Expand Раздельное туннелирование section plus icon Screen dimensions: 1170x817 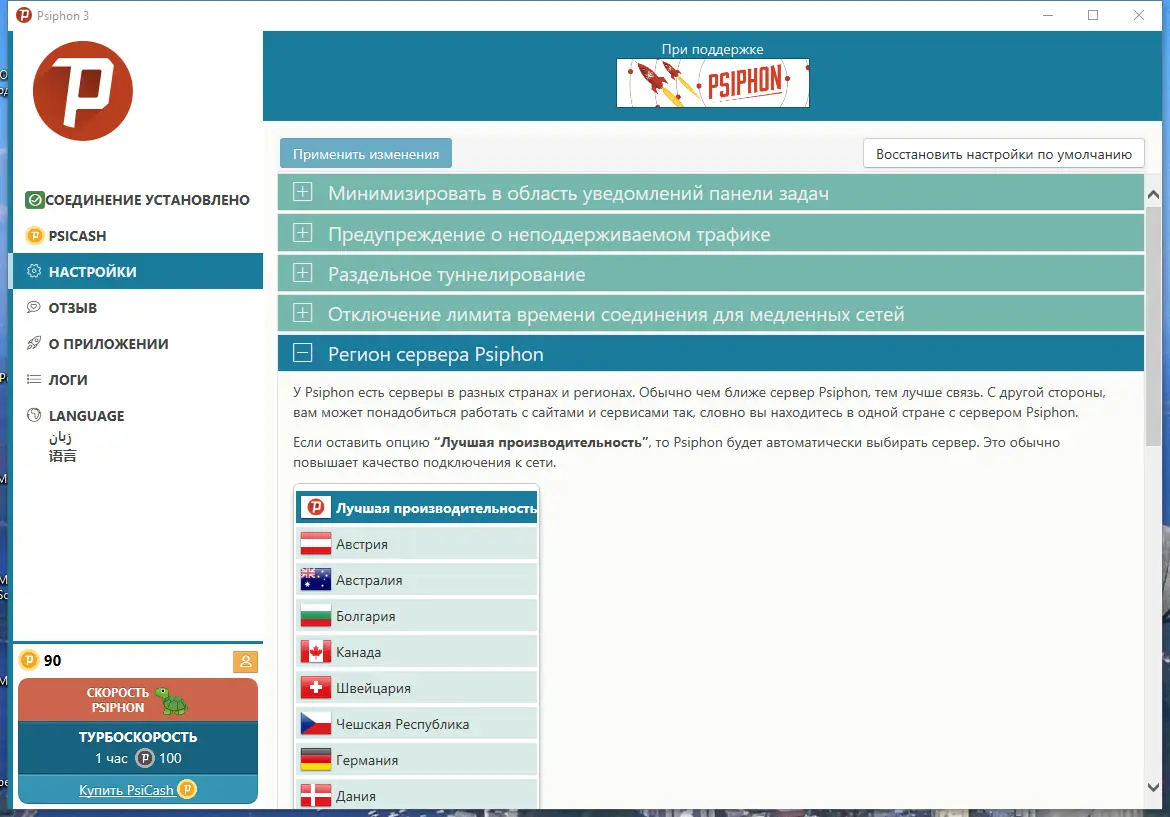[302, 272]
